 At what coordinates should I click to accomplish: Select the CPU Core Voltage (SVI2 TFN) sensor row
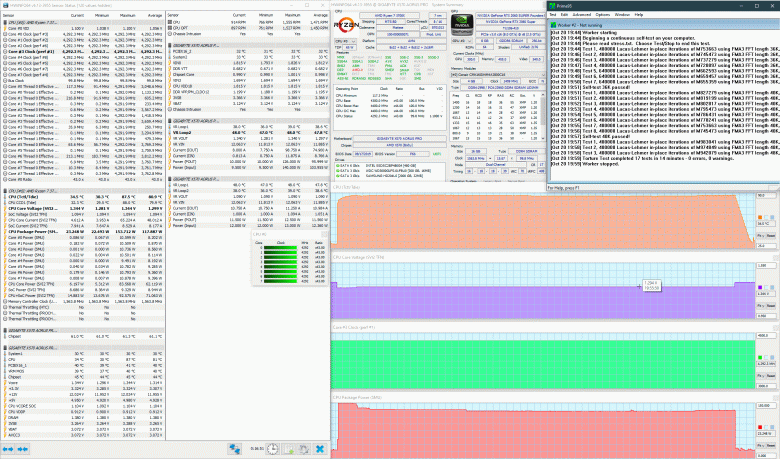coord(82,208)
